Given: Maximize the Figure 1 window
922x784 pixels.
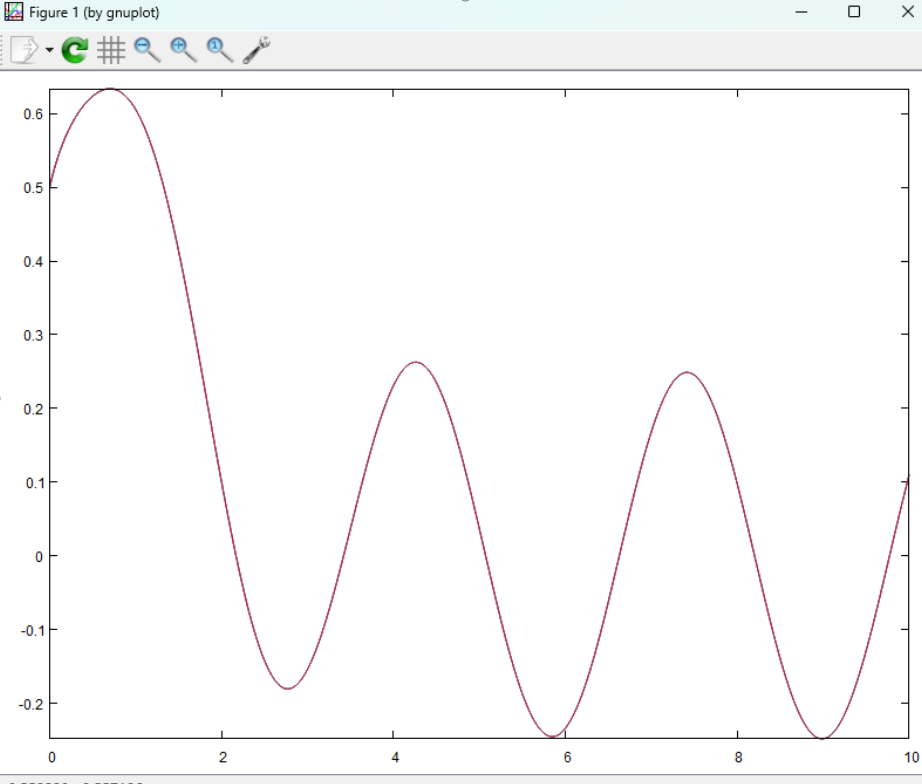Looking at the screenshot, I should 854,12.
